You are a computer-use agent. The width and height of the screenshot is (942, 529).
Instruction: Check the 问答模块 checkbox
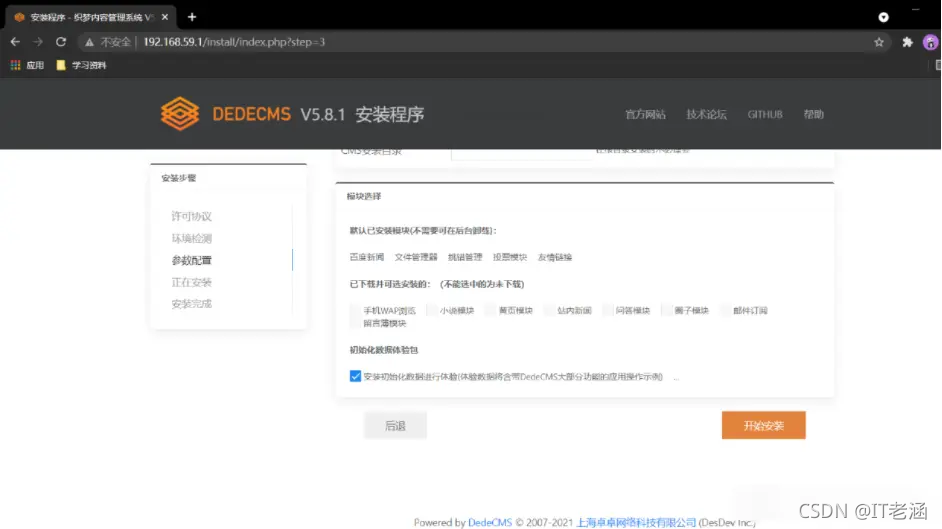coord(607,310)
